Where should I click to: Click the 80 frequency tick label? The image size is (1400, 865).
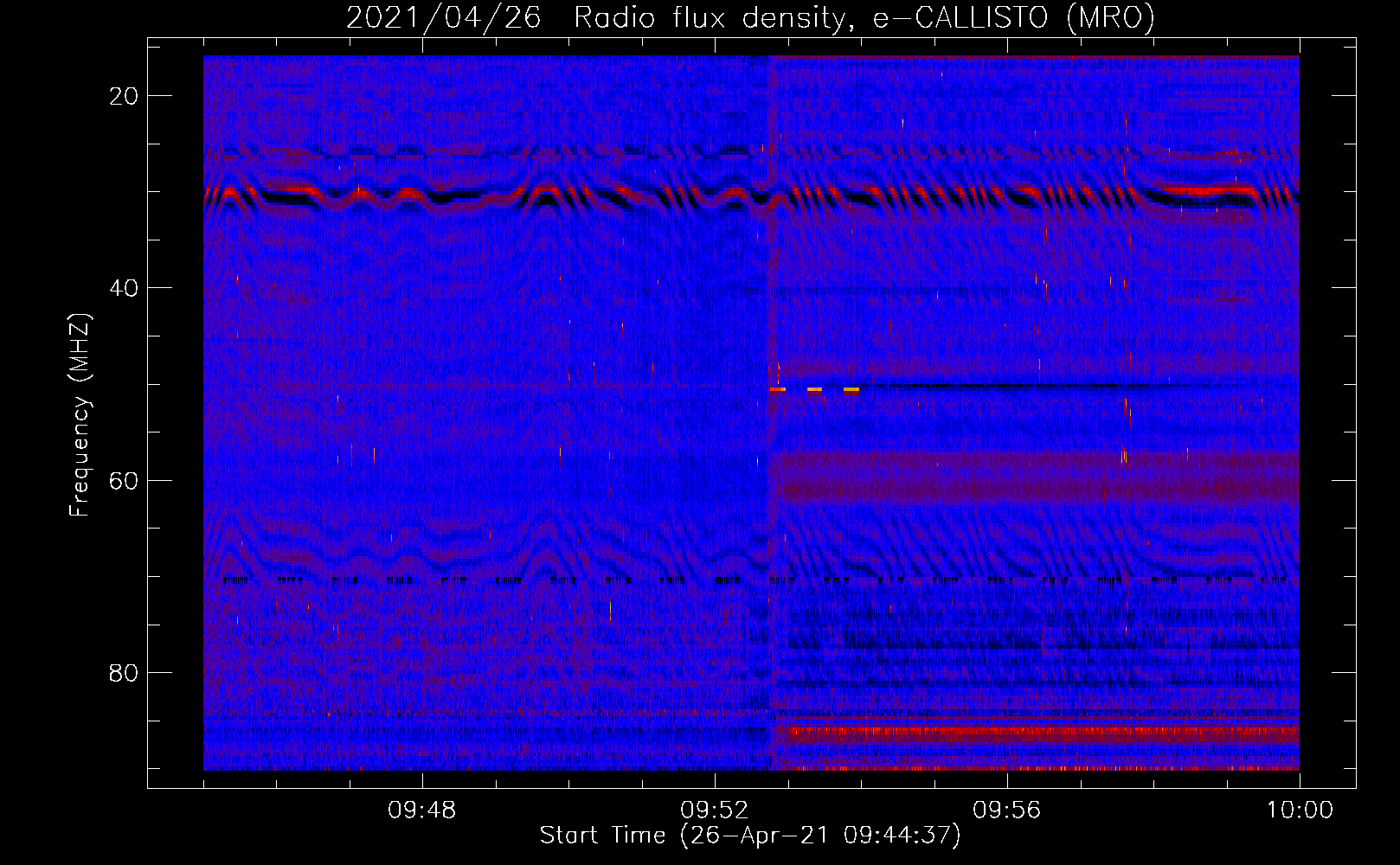coord(124,673)
